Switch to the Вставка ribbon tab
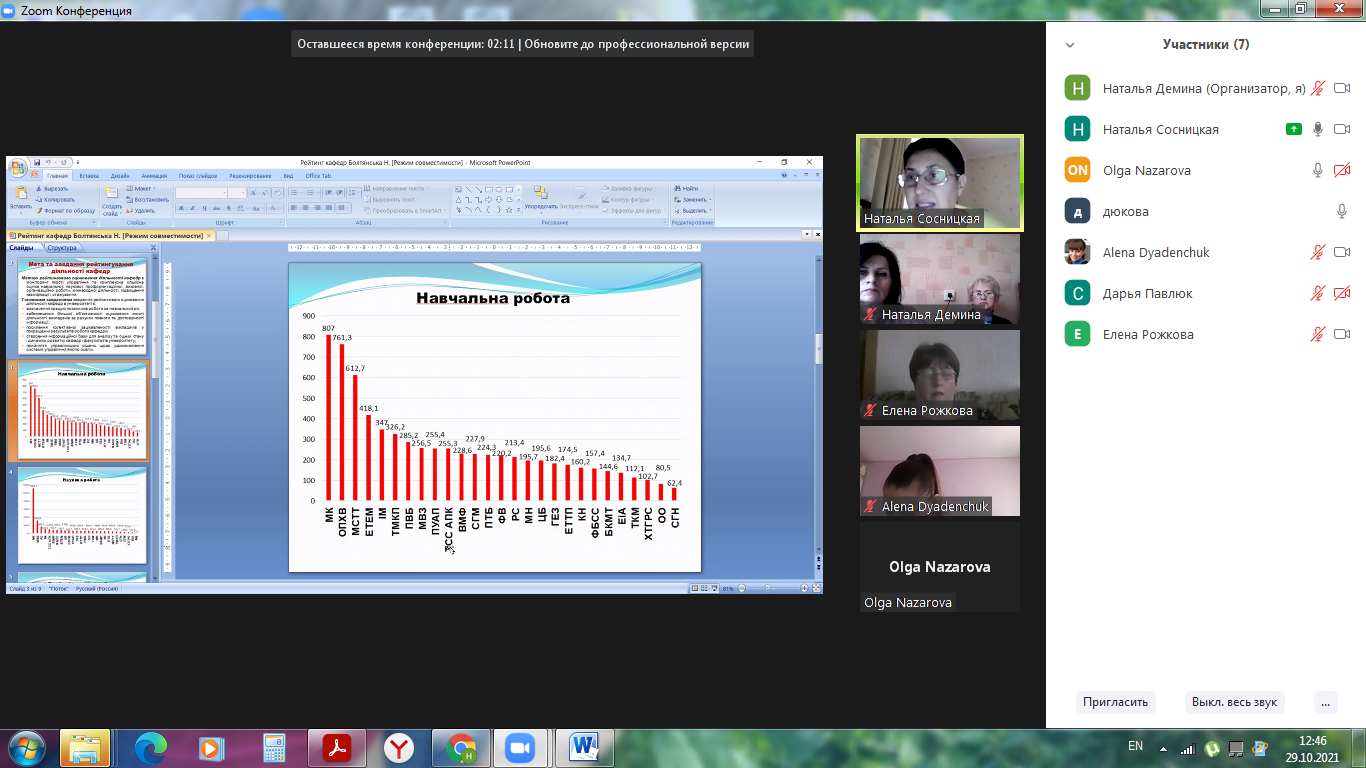The image size is (1366, 768). (x=89, y=175)
